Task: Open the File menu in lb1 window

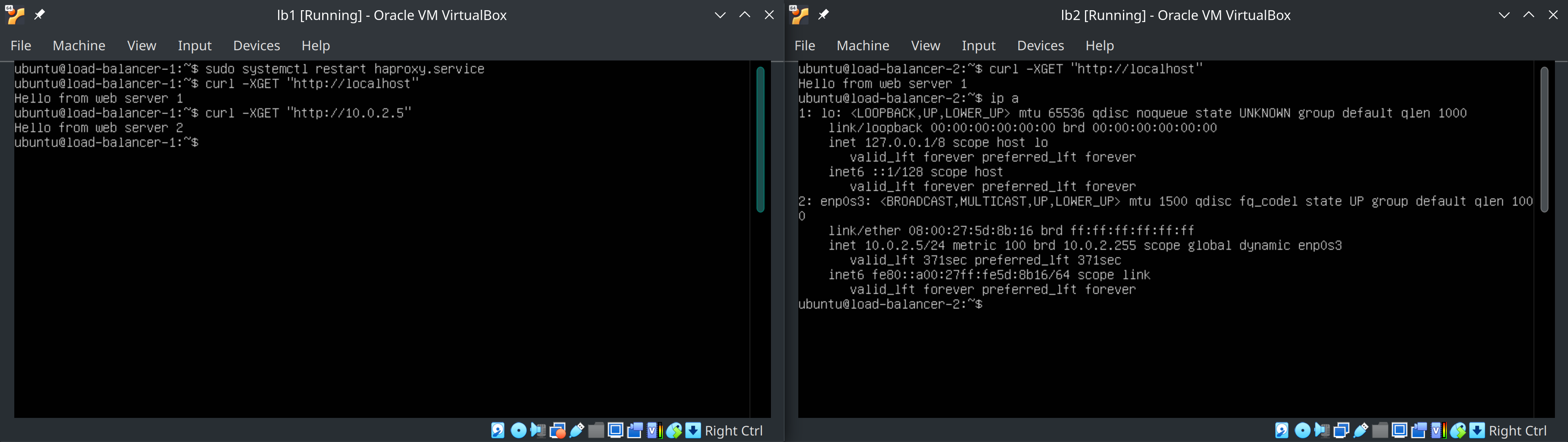Action: 21,46
